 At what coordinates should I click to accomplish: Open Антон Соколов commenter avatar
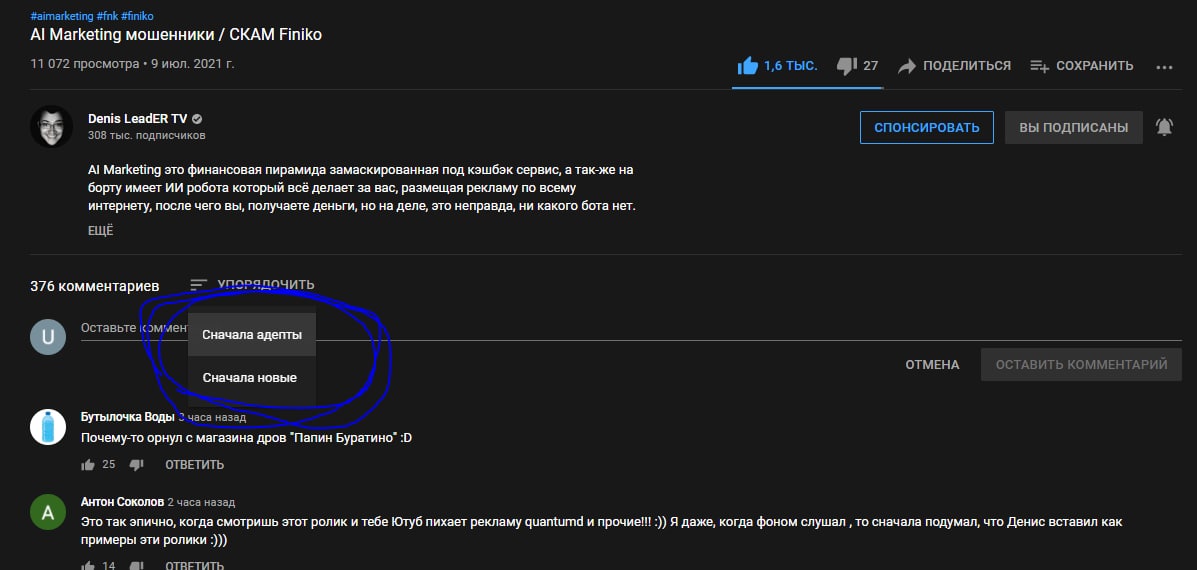click(x=48, y=513)
